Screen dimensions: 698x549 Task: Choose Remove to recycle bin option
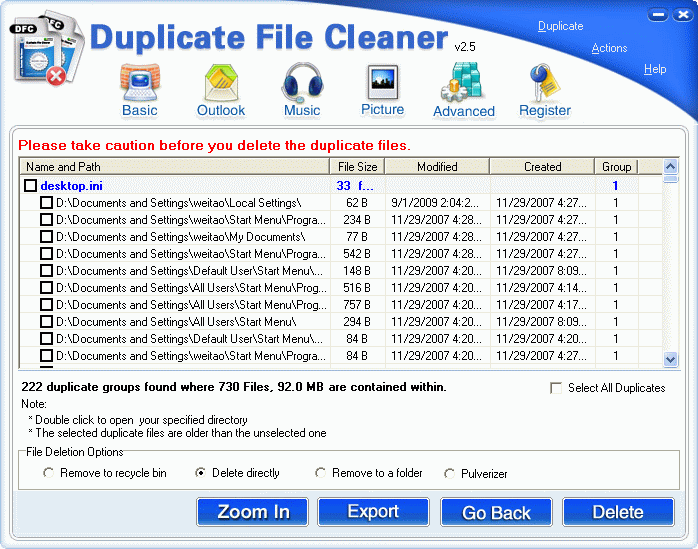coord(48,473)
